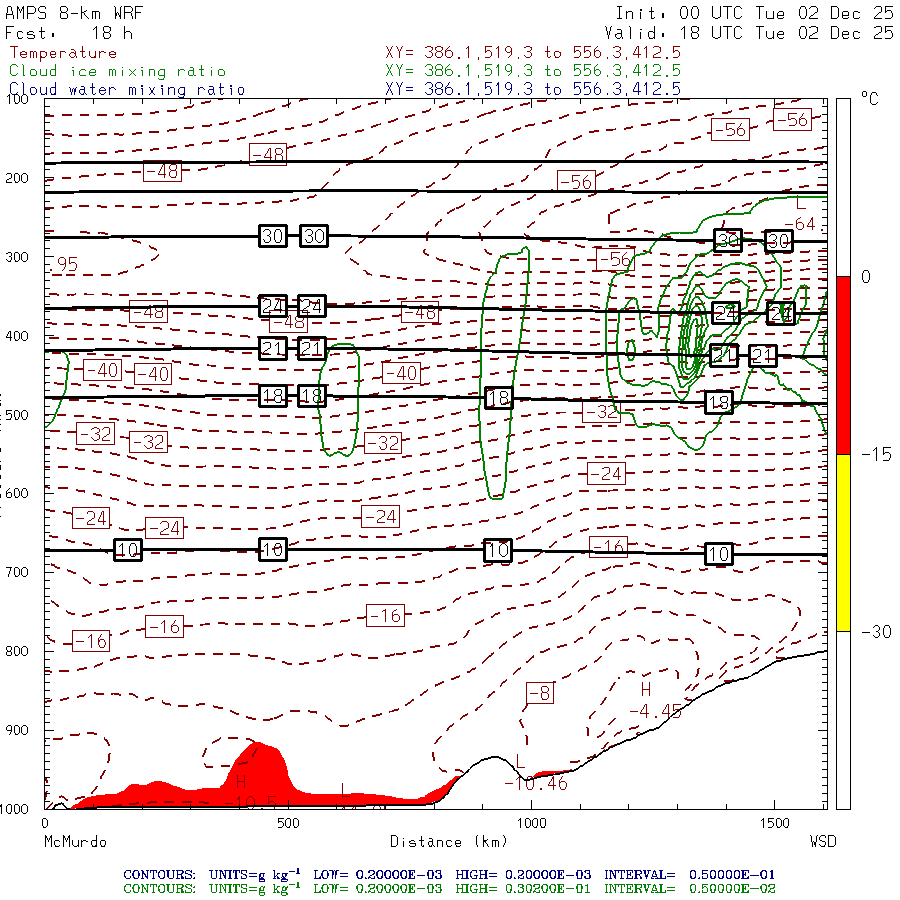This screenshot has width=900, height=900.
Task: Click the °C unit label above colorbar
Action: 870,99
